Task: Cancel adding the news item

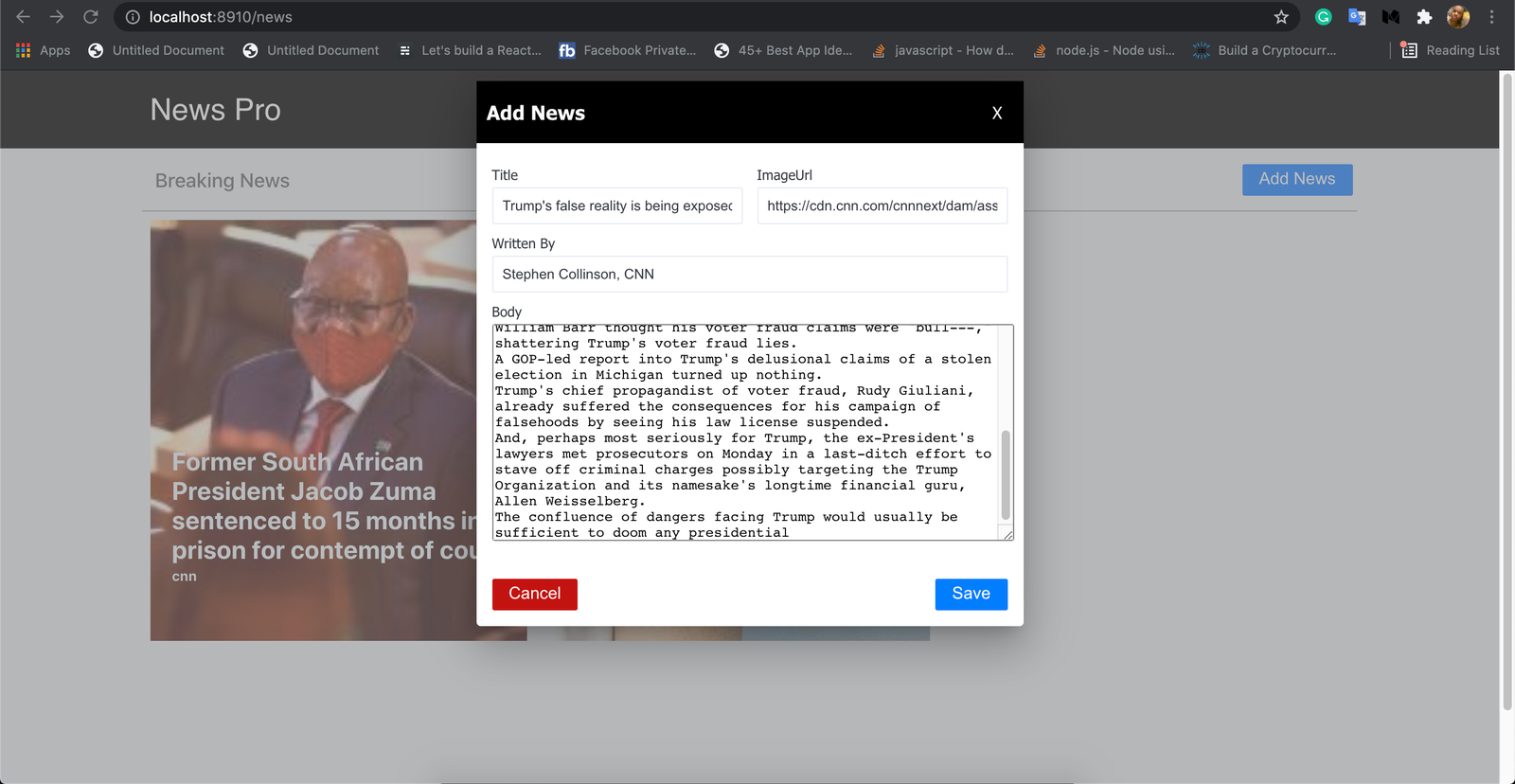Action: 535,594
